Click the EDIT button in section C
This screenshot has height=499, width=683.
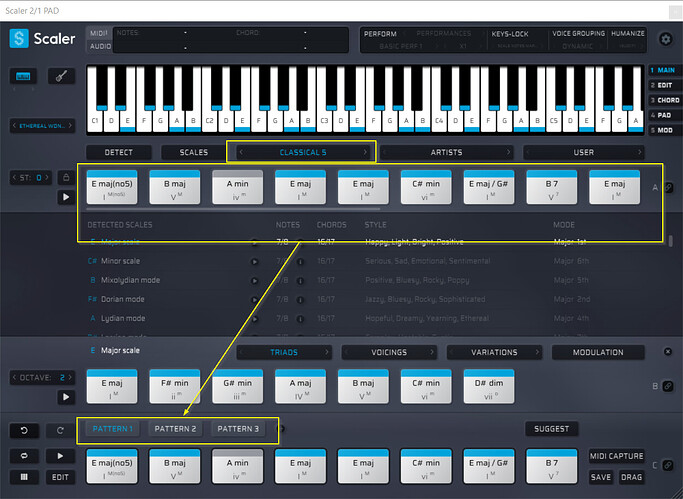click(60, 477)
